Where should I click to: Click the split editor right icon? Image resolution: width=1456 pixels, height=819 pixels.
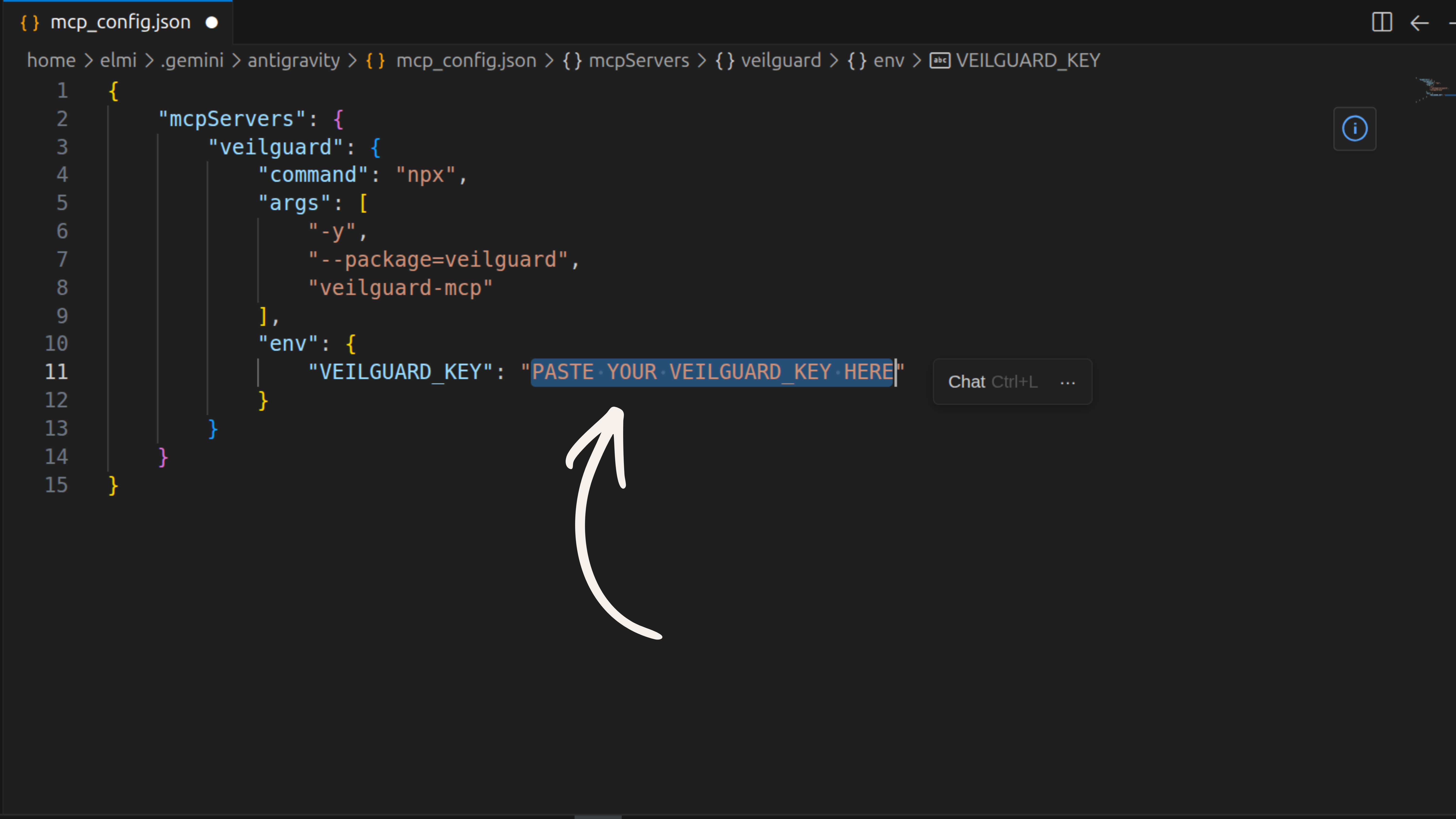click(1382, 23)
